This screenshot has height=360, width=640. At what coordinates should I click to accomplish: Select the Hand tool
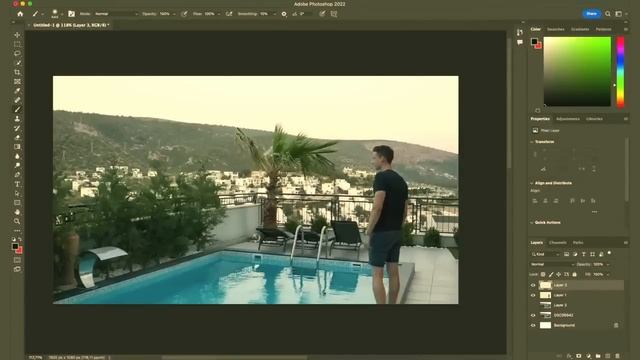click(17, 212)
